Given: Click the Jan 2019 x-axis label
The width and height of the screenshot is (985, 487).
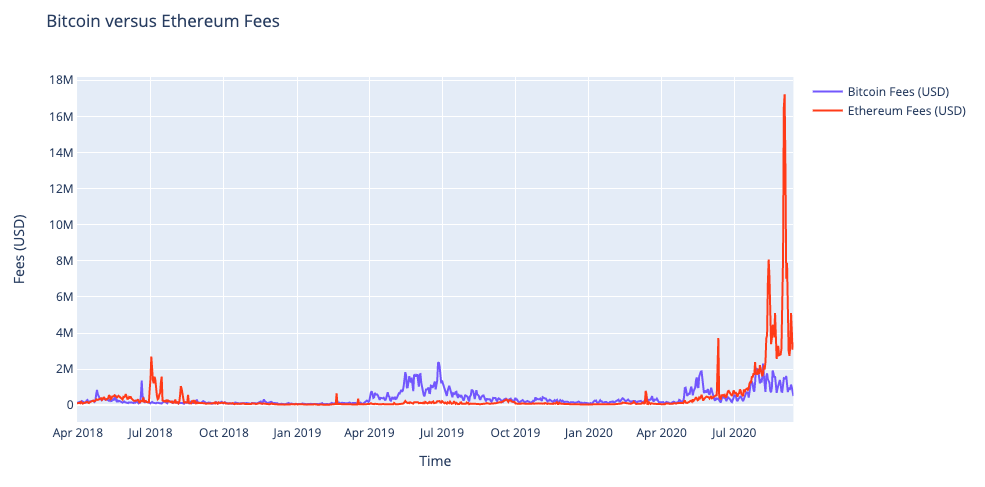Looking at the screenshot, I should [297, 433].
